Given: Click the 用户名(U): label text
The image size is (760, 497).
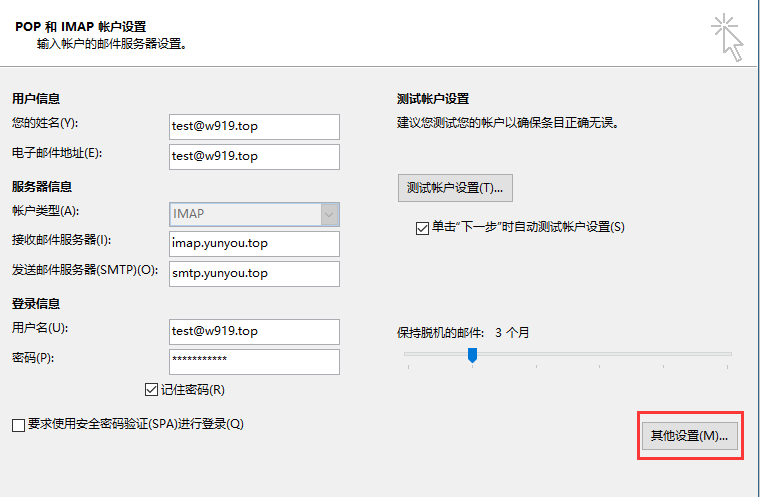Looking at the screenshot, I should pyautogui.click(x=39, y=328).
